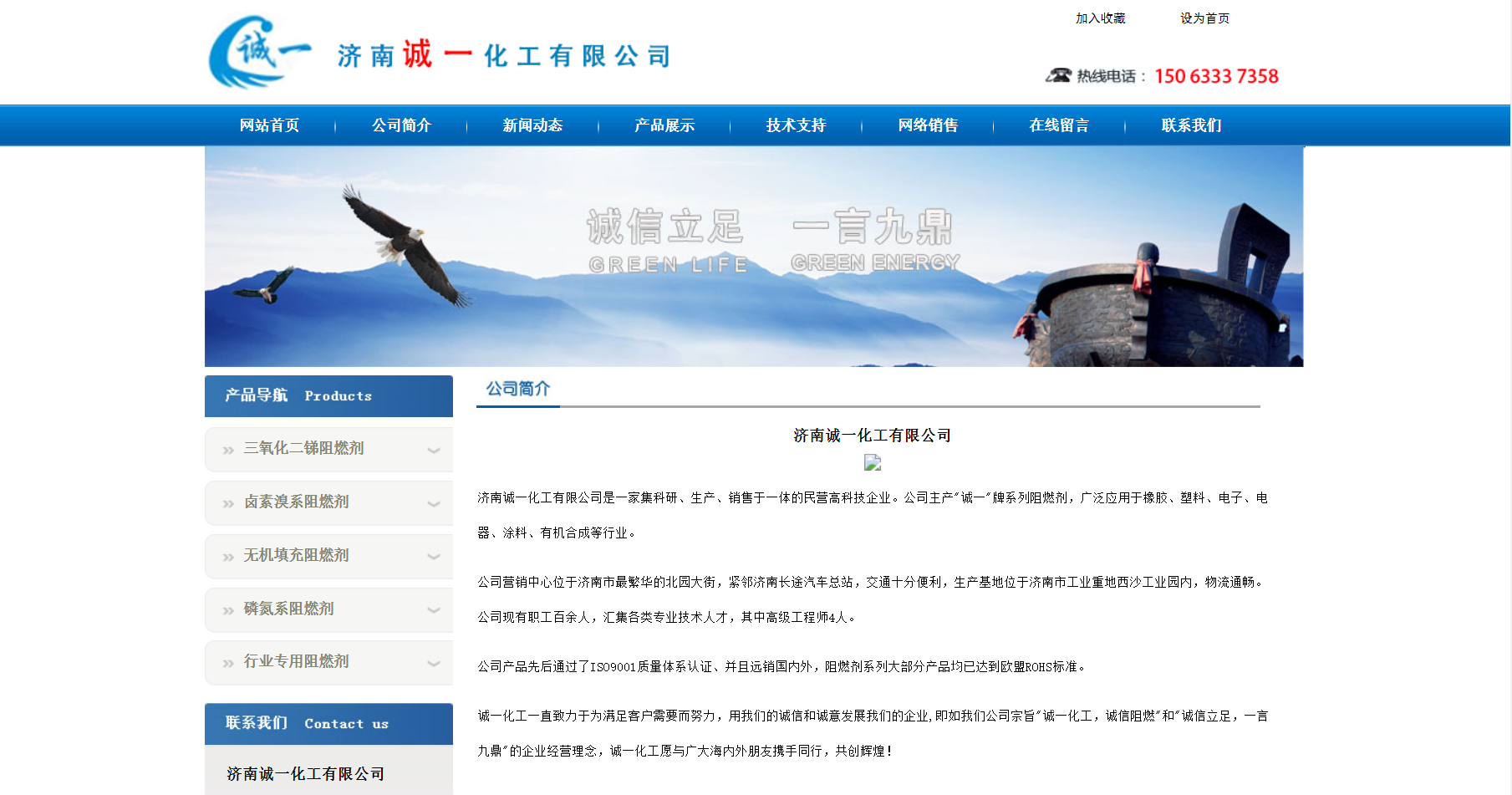Image resolution: width=1512 pixels, height=795 pixels.
Task: Expand the 无机填充阻燃剂 category chevron
Action: [434, 557]
